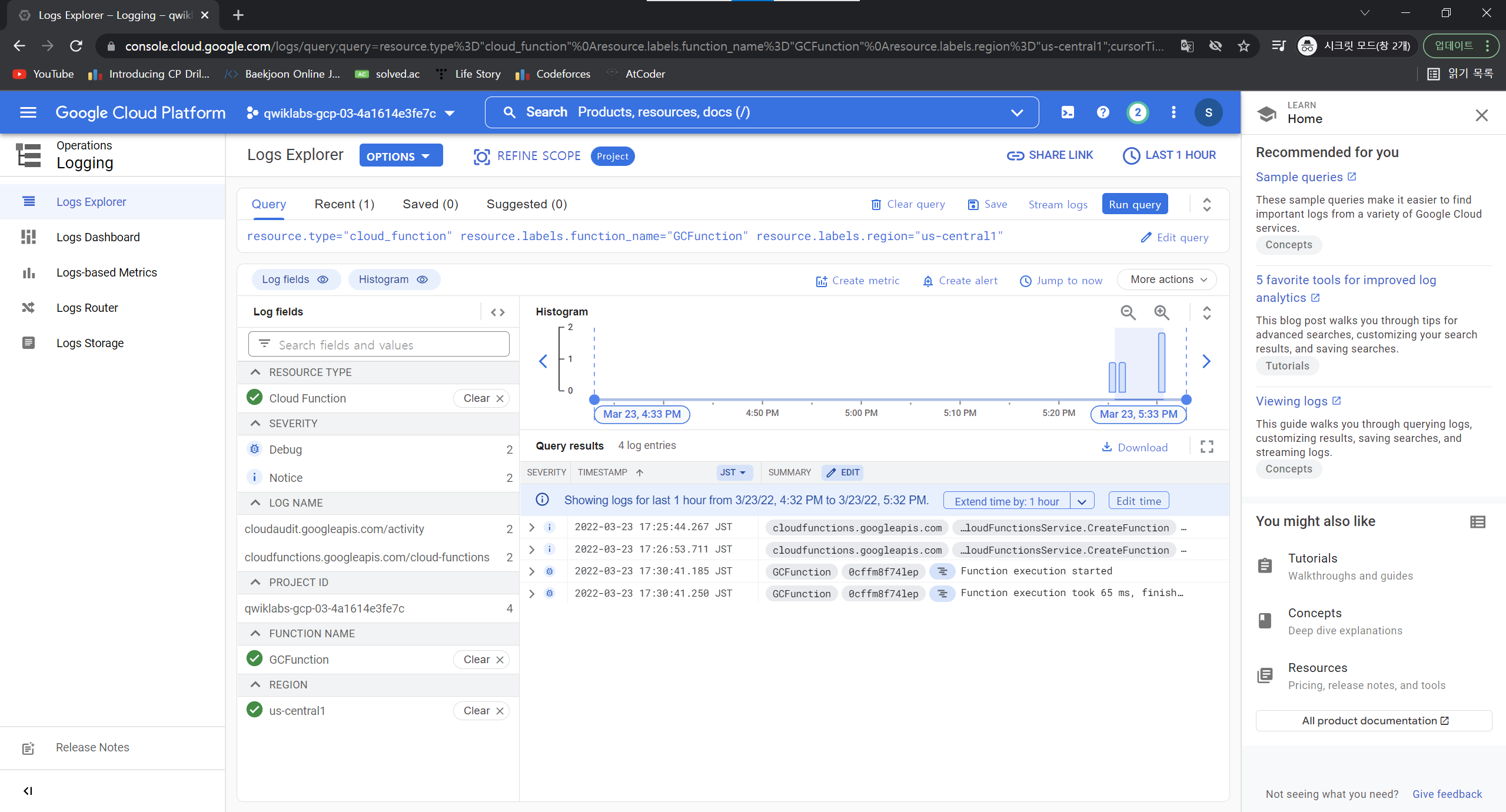Uncheck the Cloud Function resource filter
Image resolution: width=1506 pixels, height=812 pixels.
254,398
